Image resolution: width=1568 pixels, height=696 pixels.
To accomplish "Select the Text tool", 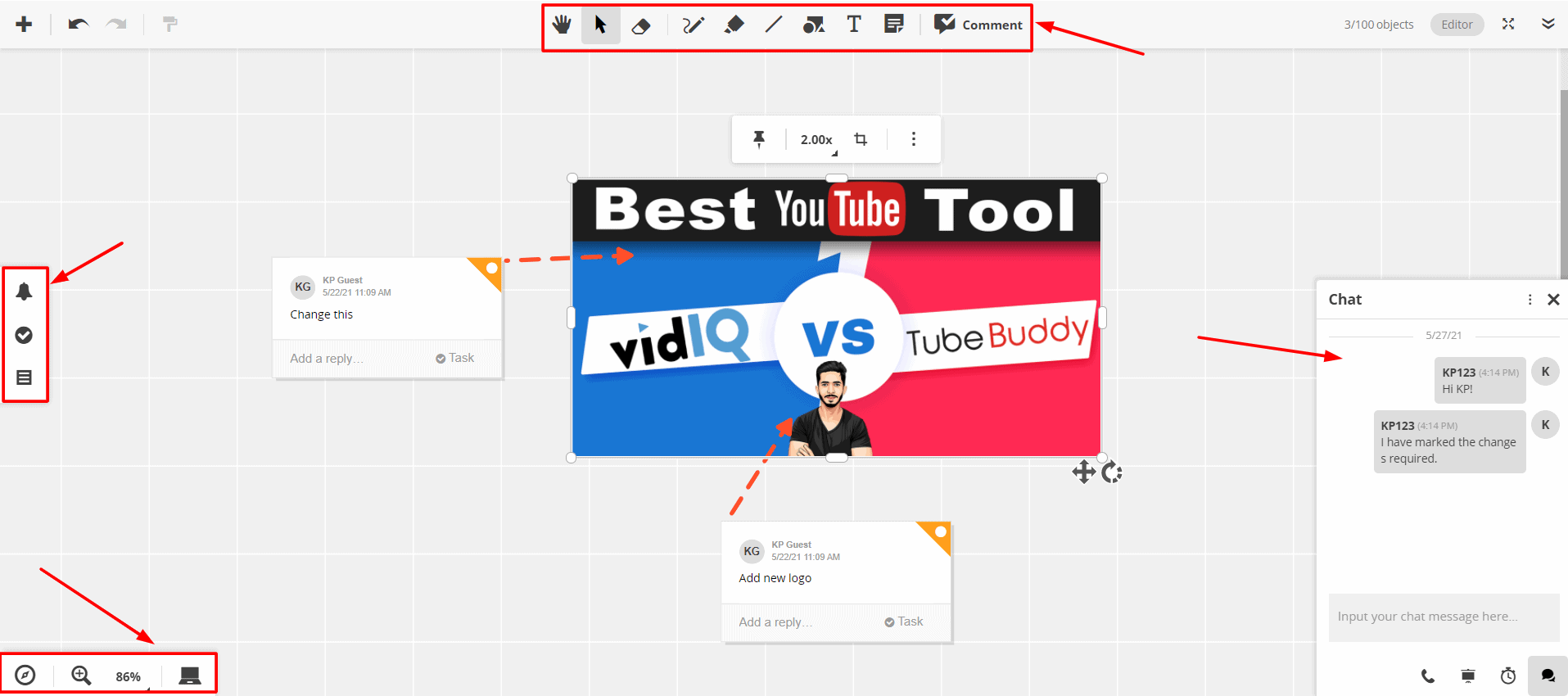I will pyautogui.click(x=854, y=25).
